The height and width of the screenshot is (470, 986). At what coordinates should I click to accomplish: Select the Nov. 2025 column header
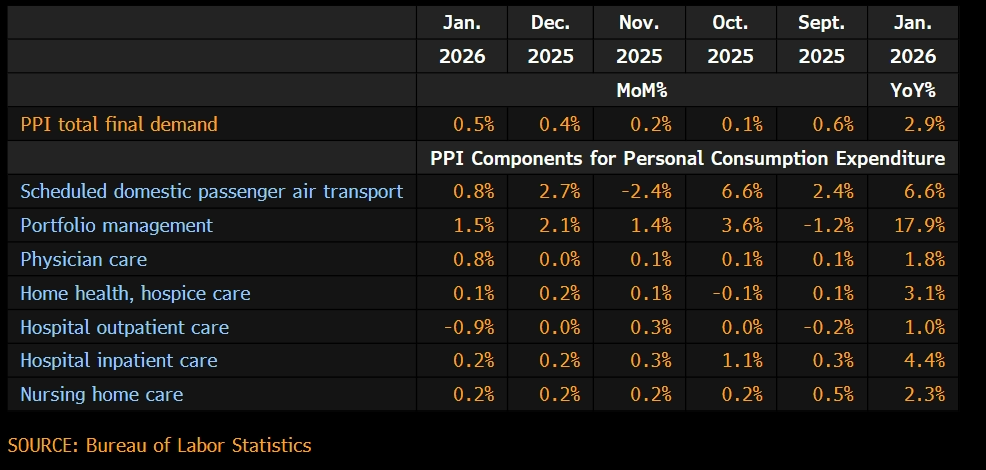click(639, 39)
